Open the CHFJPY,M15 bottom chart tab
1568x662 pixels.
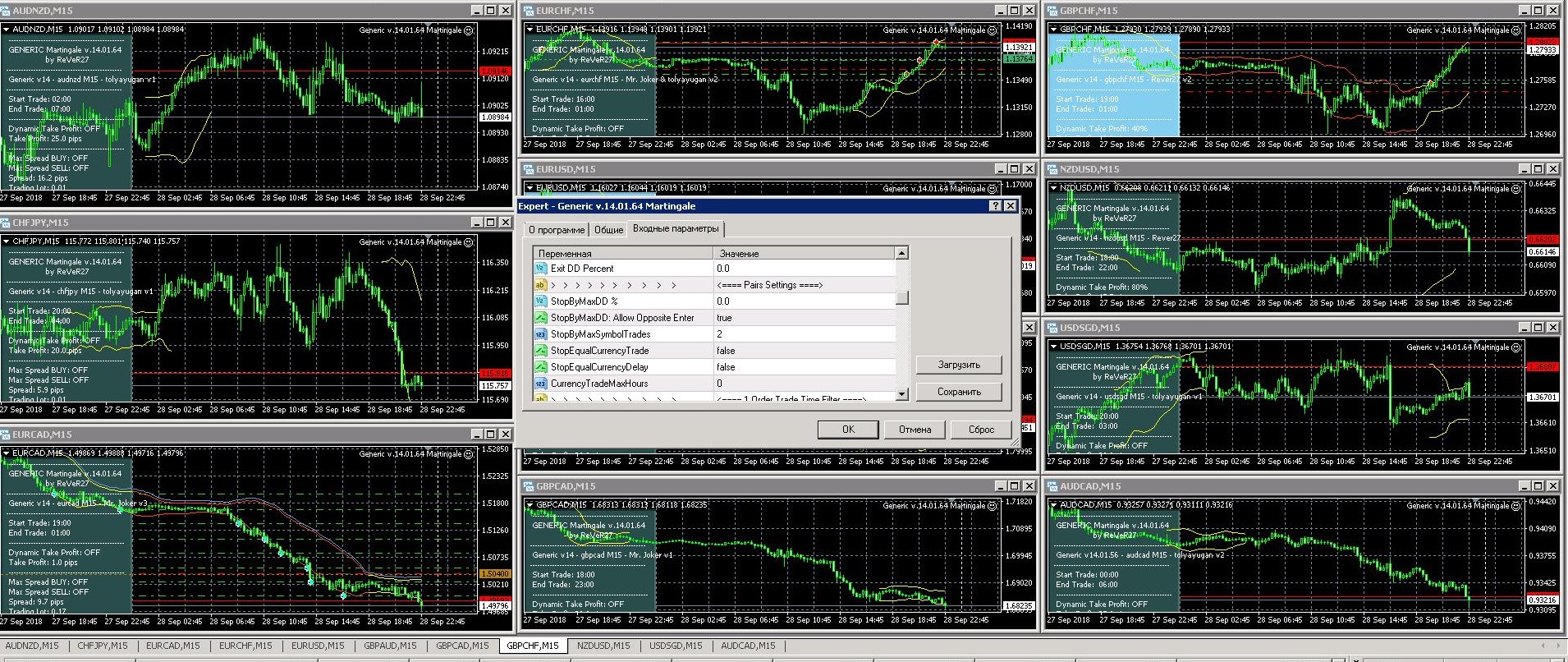(x=103, y=646)
